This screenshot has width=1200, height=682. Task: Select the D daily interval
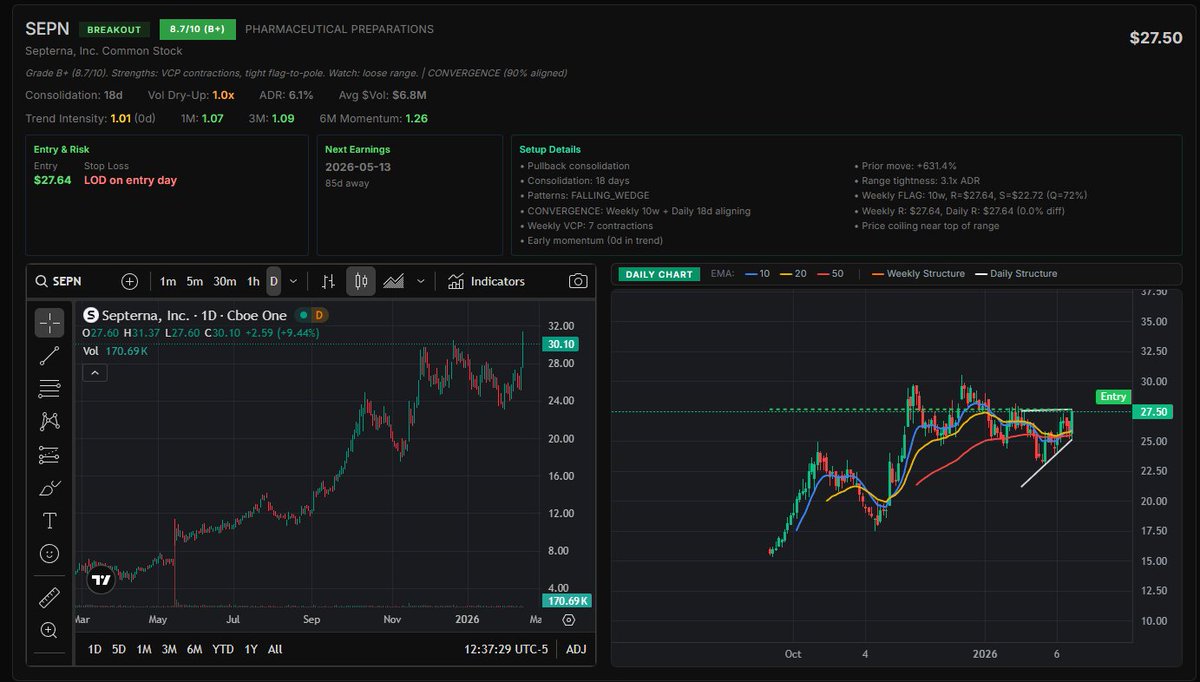(x=273, y=281)
